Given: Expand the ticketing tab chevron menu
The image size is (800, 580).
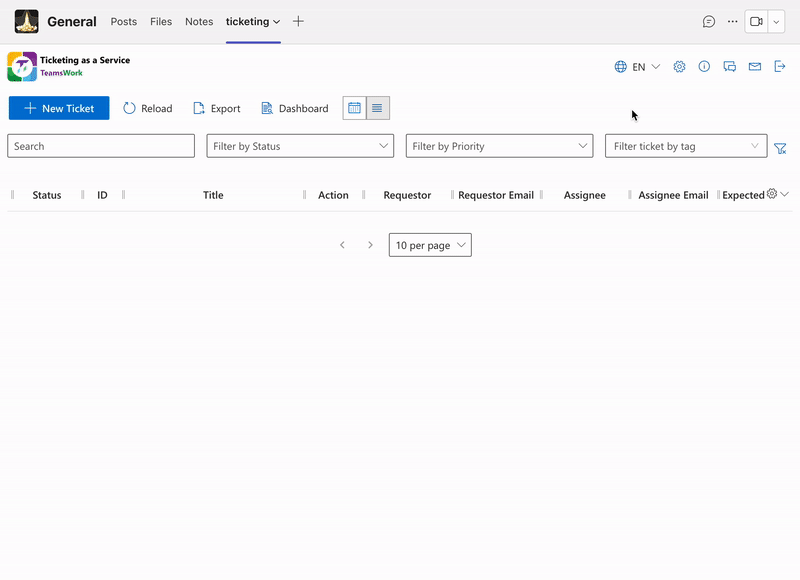Looking at the screenshot, I should [x=277, y=22].
